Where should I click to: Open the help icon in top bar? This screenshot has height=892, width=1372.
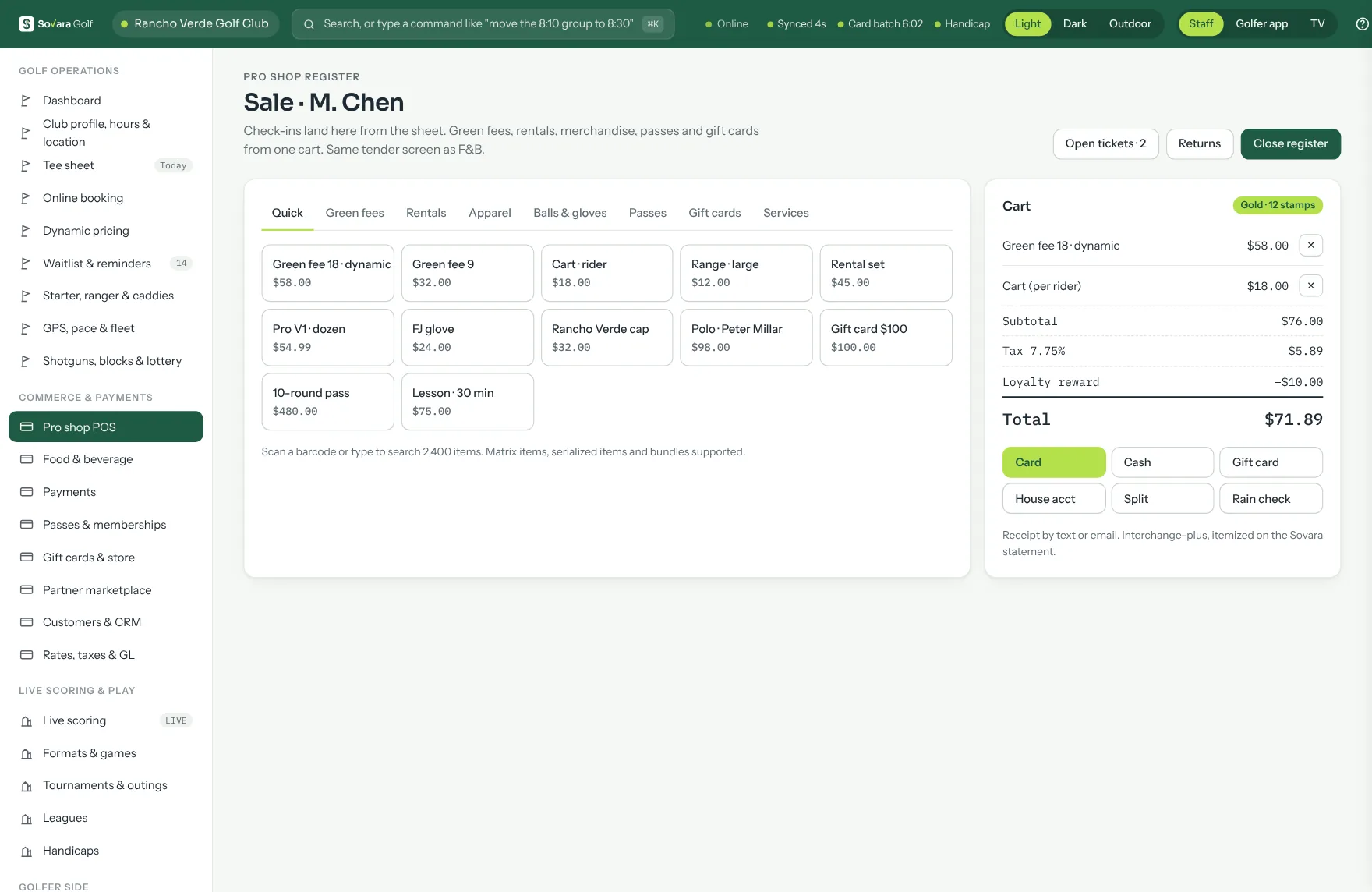click(x=1362, y=24)
